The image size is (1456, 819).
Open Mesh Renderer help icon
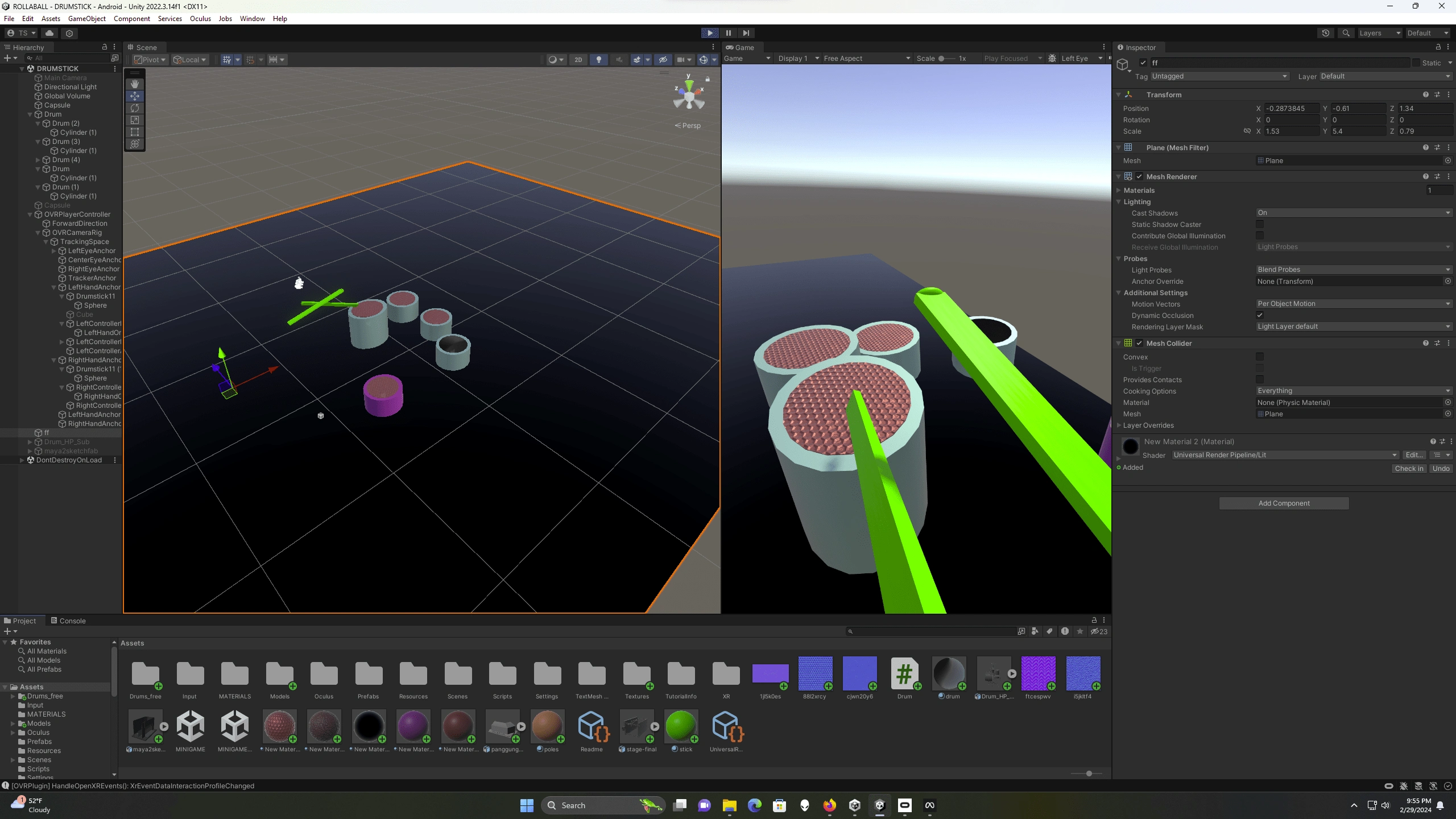(1425, 177)
